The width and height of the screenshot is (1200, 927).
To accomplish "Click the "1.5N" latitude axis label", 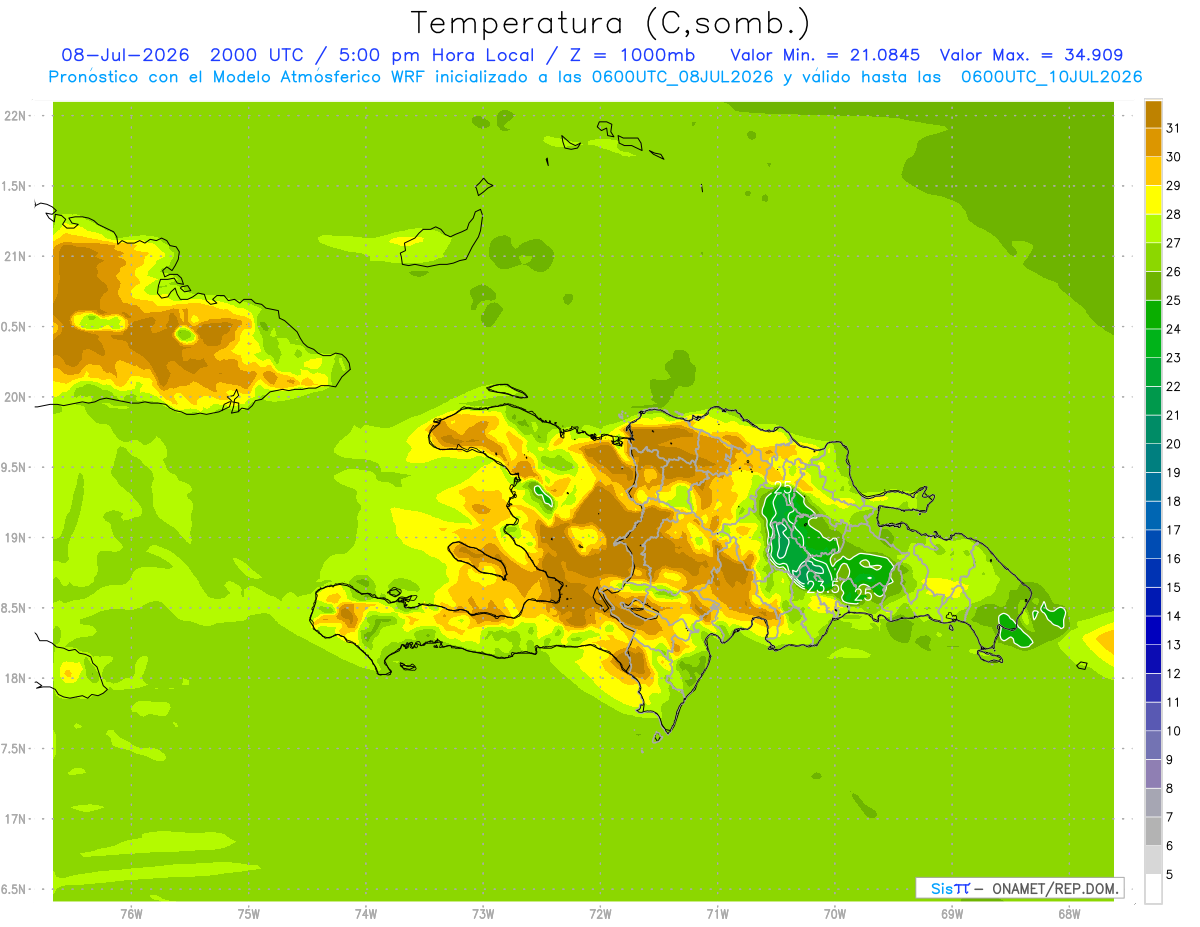I will (14, 186).
